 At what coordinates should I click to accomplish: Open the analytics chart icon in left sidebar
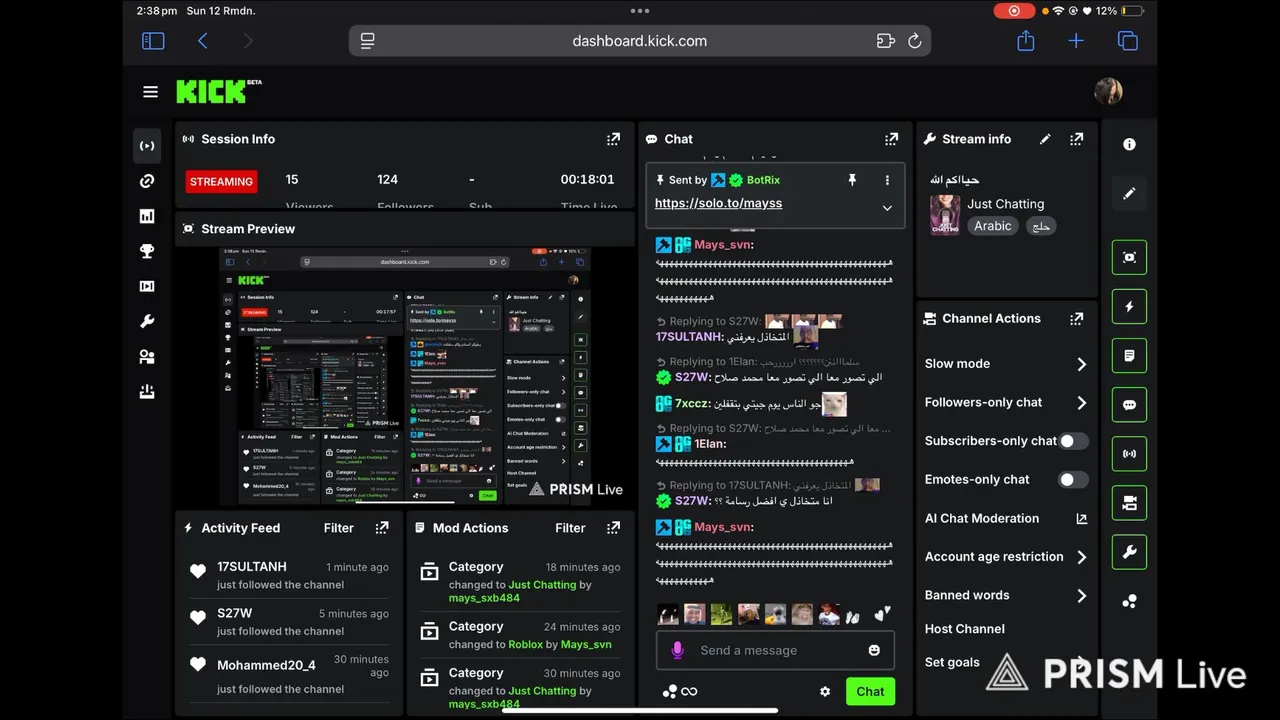[147, 216]
